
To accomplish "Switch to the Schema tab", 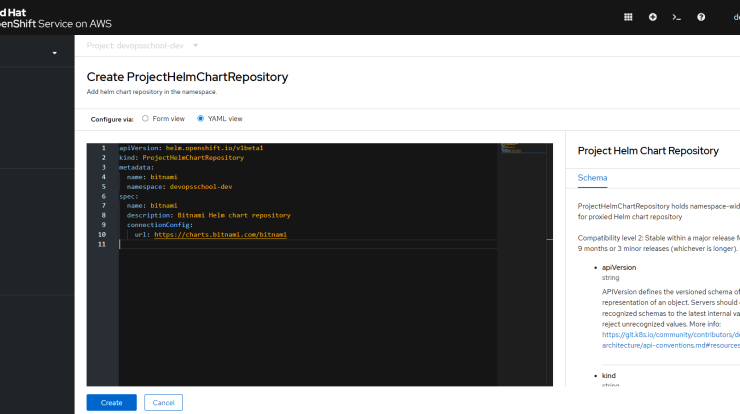I will click(x=592, y=178).
